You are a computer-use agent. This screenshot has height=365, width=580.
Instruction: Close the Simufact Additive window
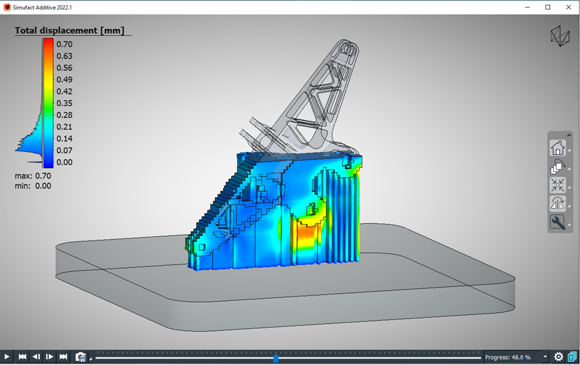click(x=569, y=7)
